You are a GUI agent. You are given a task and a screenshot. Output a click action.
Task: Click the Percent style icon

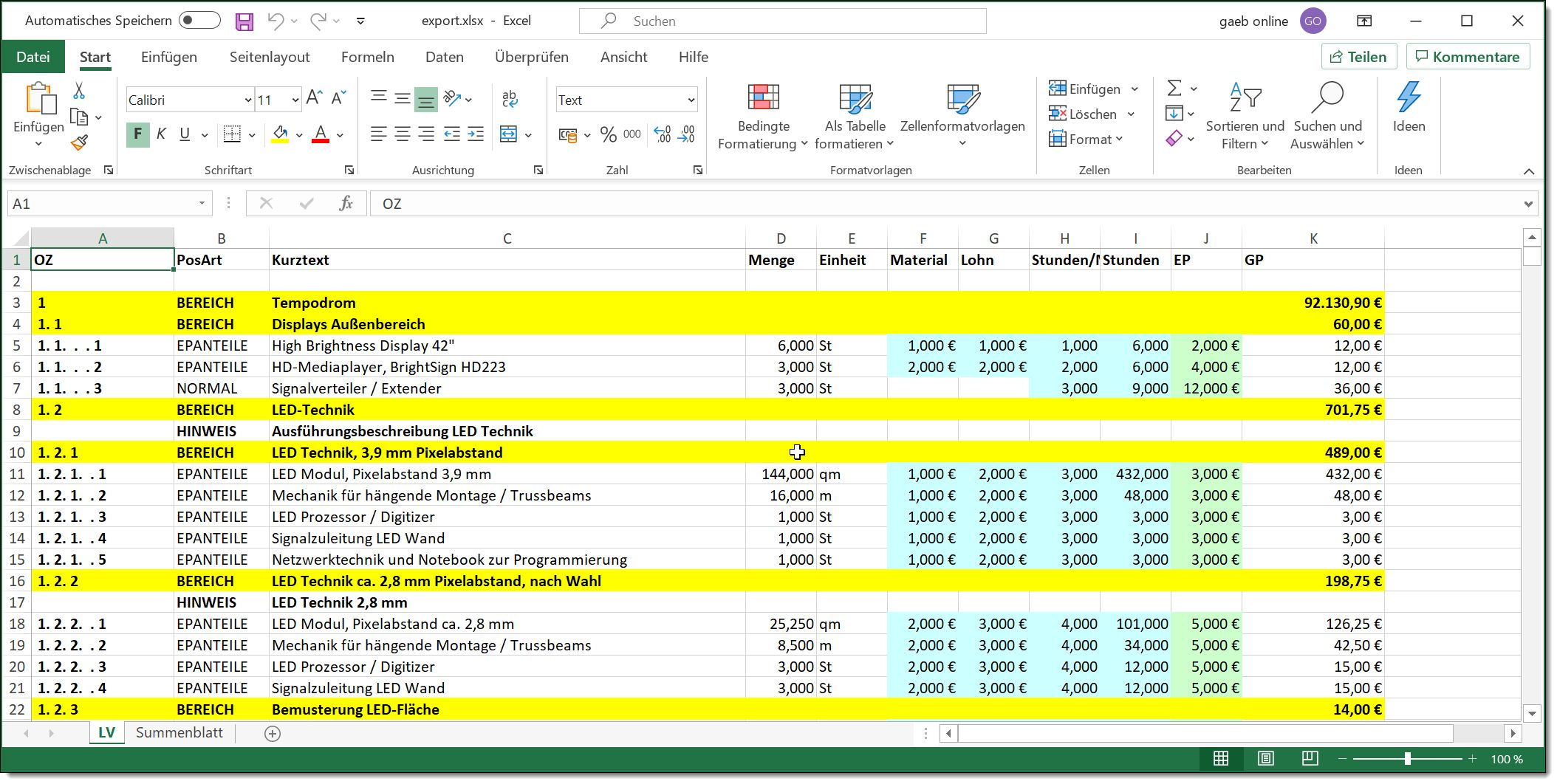point(608,134)
